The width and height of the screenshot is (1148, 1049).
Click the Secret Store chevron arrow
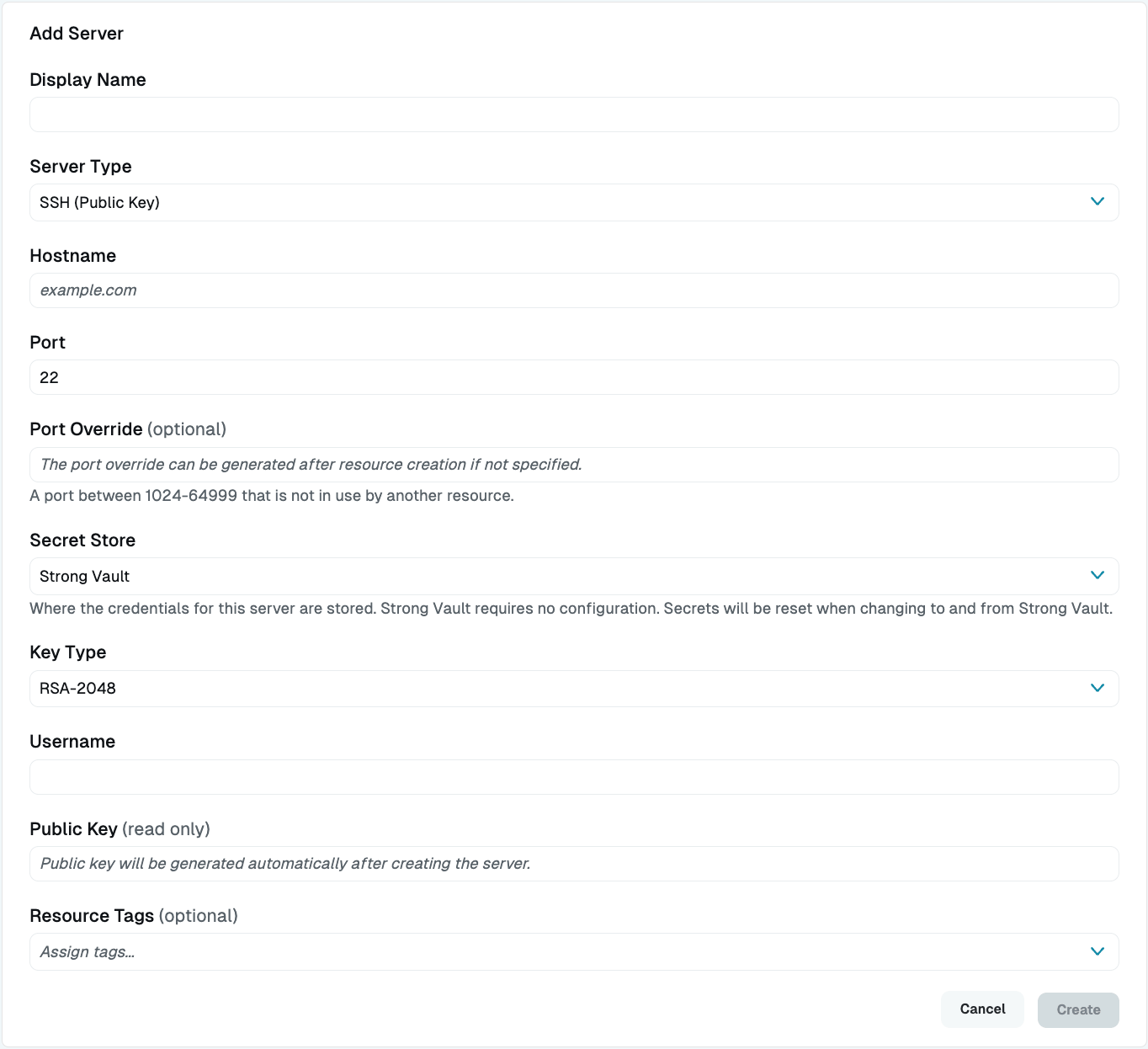pos(1097,575)
